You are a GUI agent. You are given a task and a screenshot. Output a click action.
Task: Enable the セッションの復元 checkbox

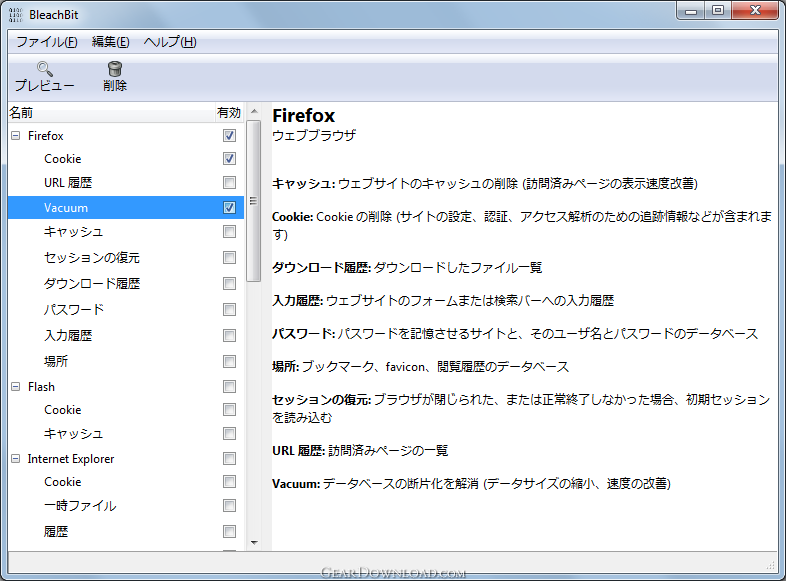click(x=229, y=258)
